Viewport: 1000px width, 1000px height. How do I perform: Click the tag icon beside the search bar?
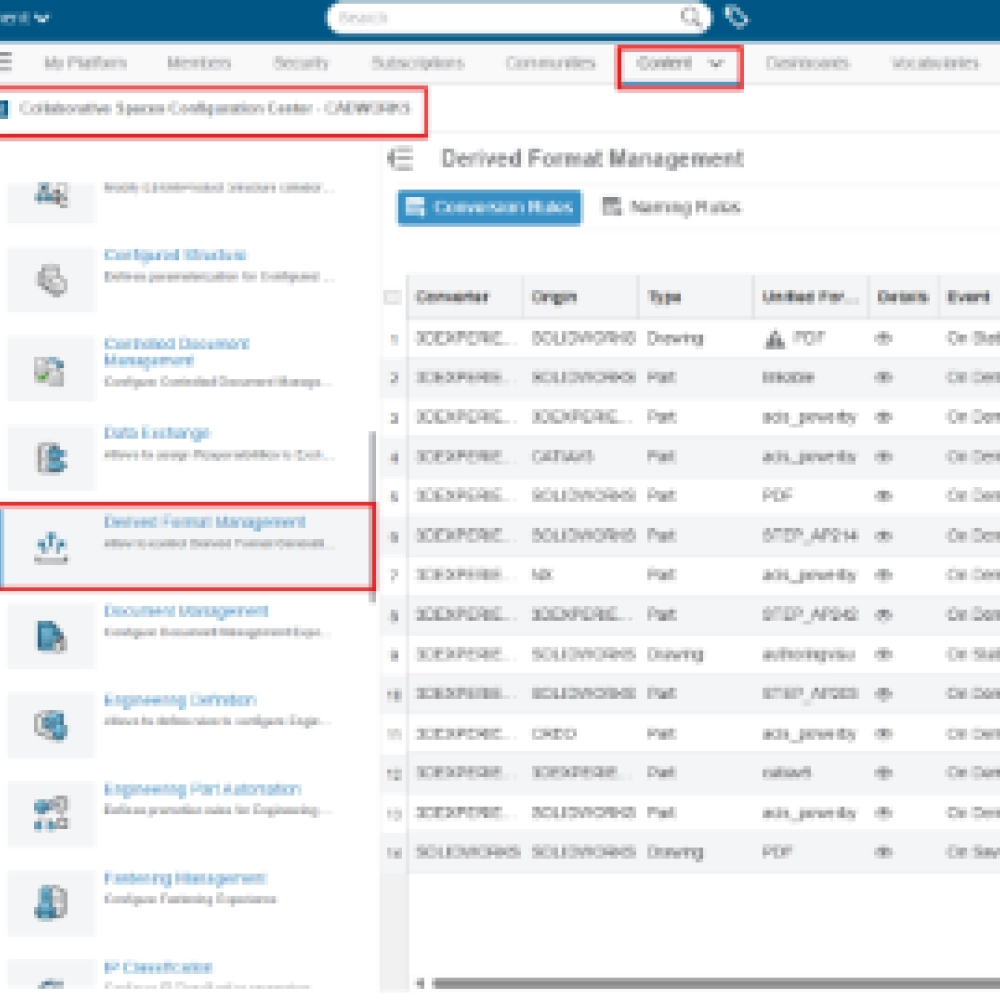(x=736, y=17)
